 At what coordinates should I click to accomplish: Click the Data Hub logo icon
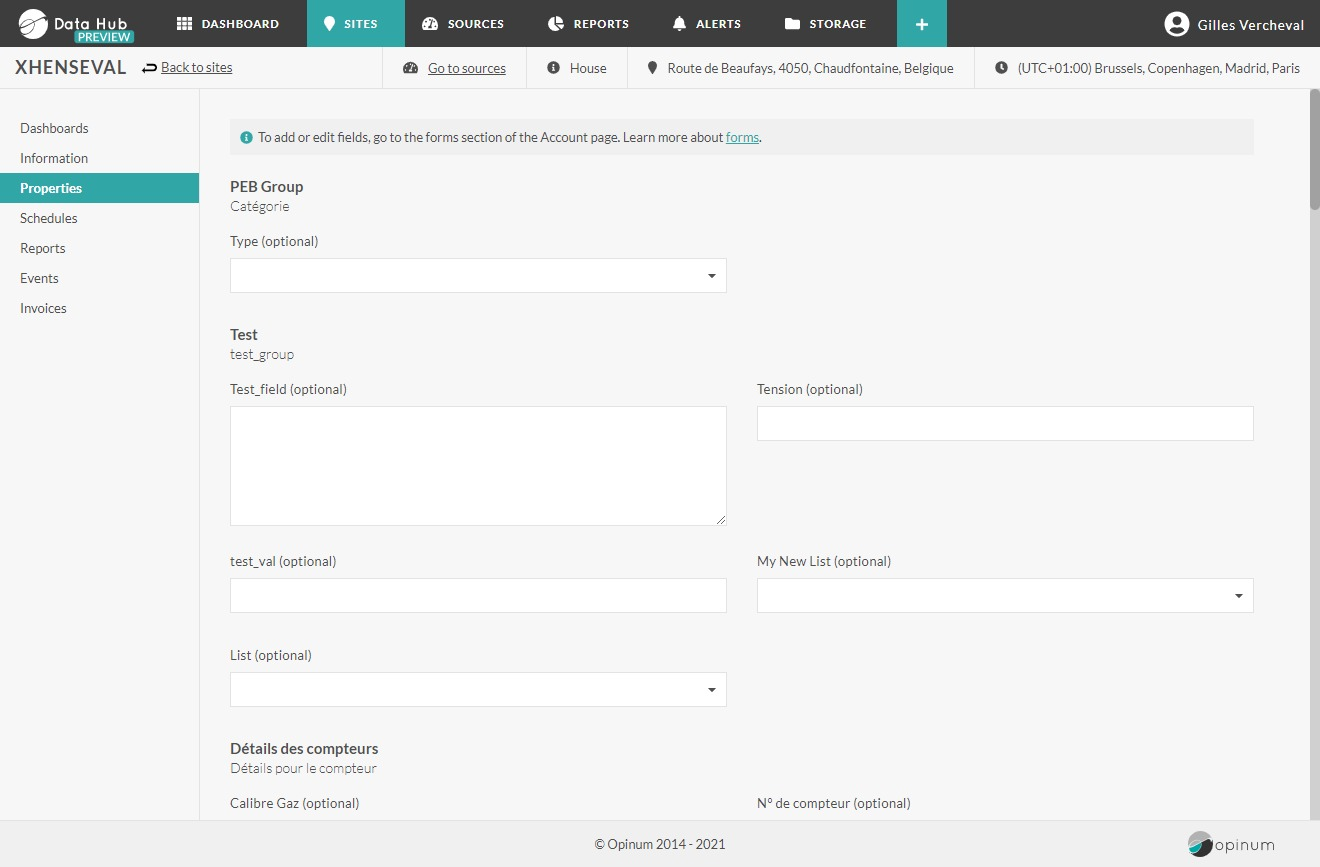click(33, 23)
